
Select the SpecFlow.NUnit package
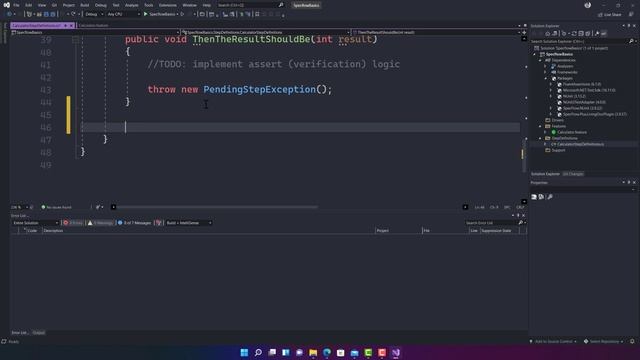point(582,109)
